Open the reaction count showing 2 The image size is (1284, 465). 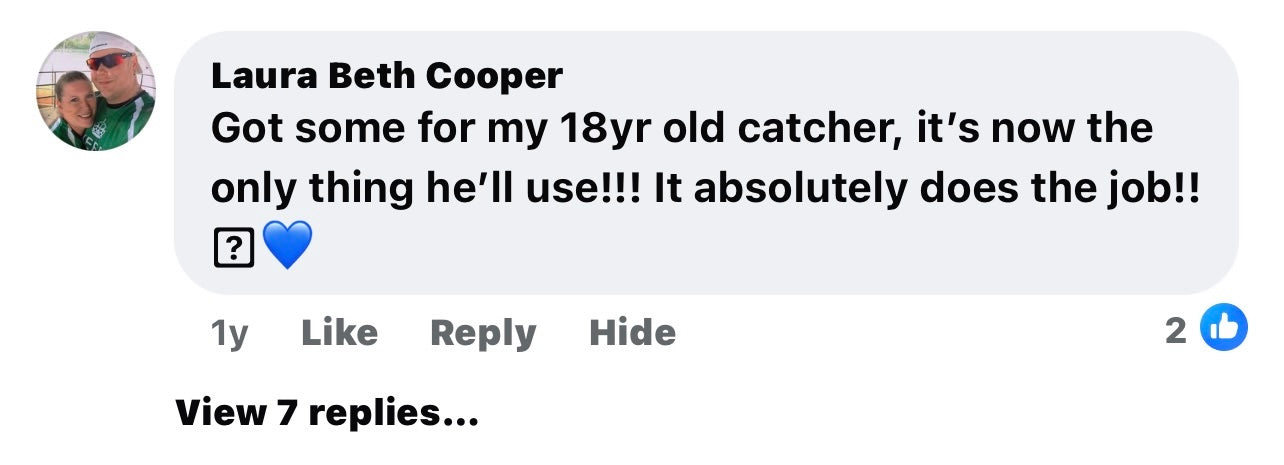[x=1176, y=329]
